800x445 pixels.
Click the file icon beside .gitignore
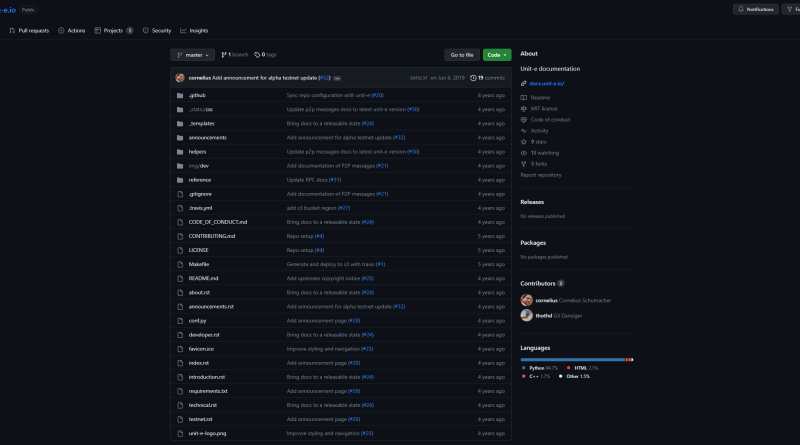click(180, 194)
